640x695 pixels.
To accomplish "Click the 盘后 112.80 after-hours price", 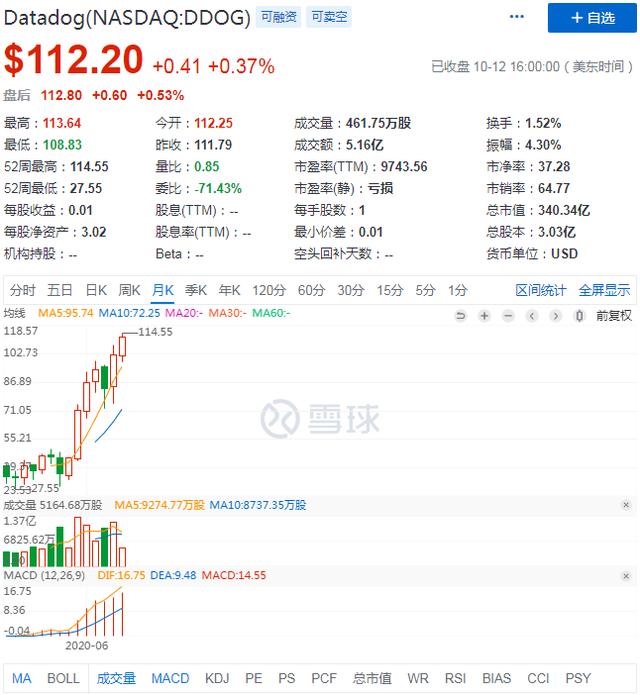I will (x=62, y=95).
